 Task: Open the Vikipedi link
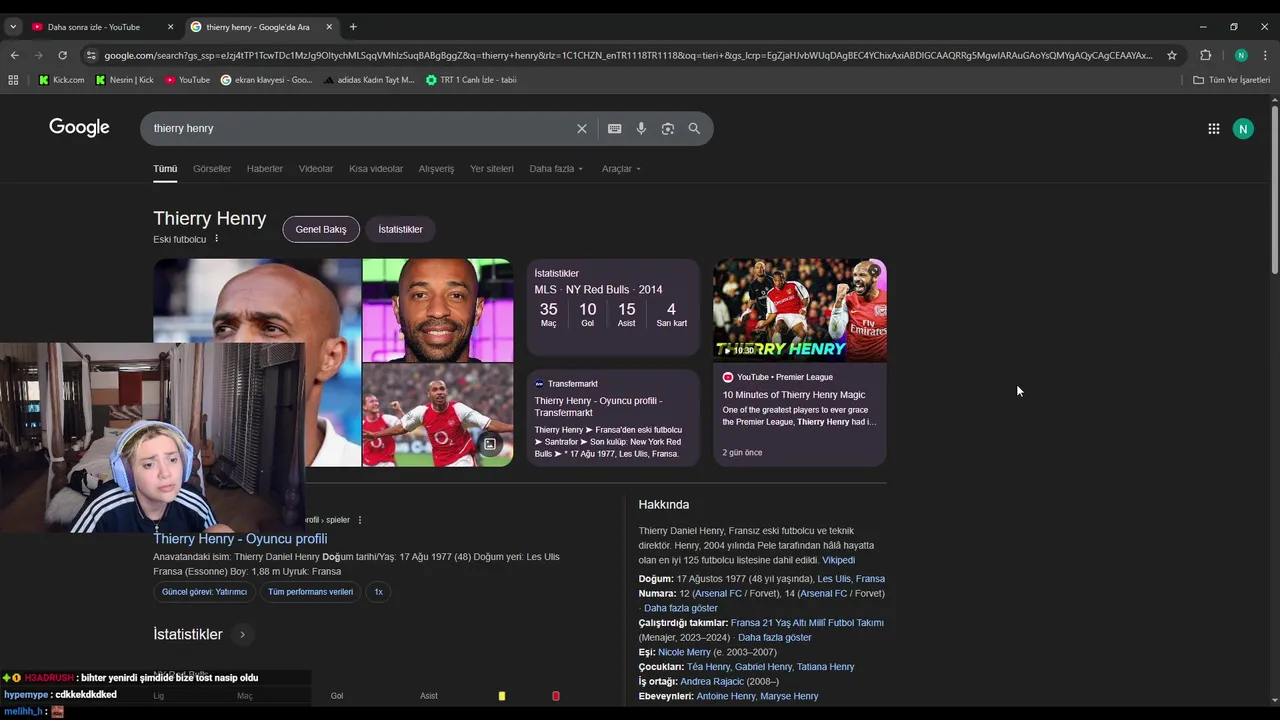pyautogui.click(x=838, y=560)
